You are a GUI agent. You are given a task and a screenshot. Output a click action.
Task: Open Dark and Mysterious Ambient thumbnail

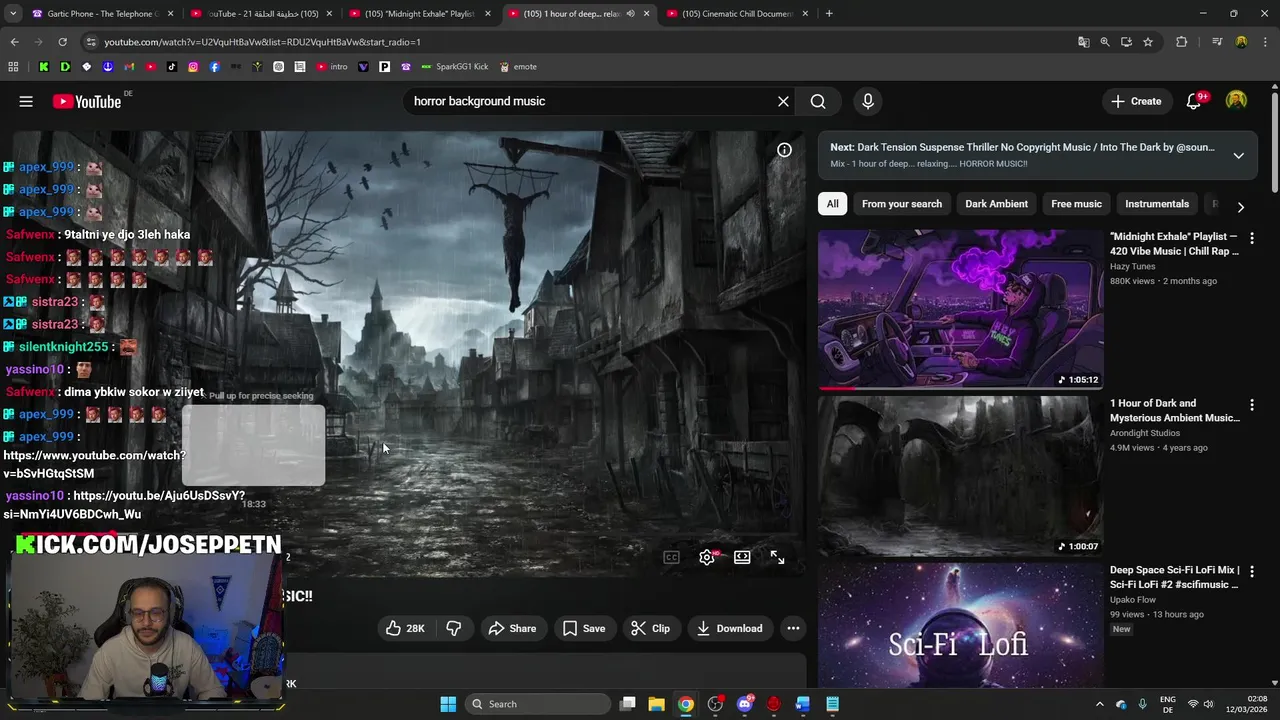pos(961,476)
